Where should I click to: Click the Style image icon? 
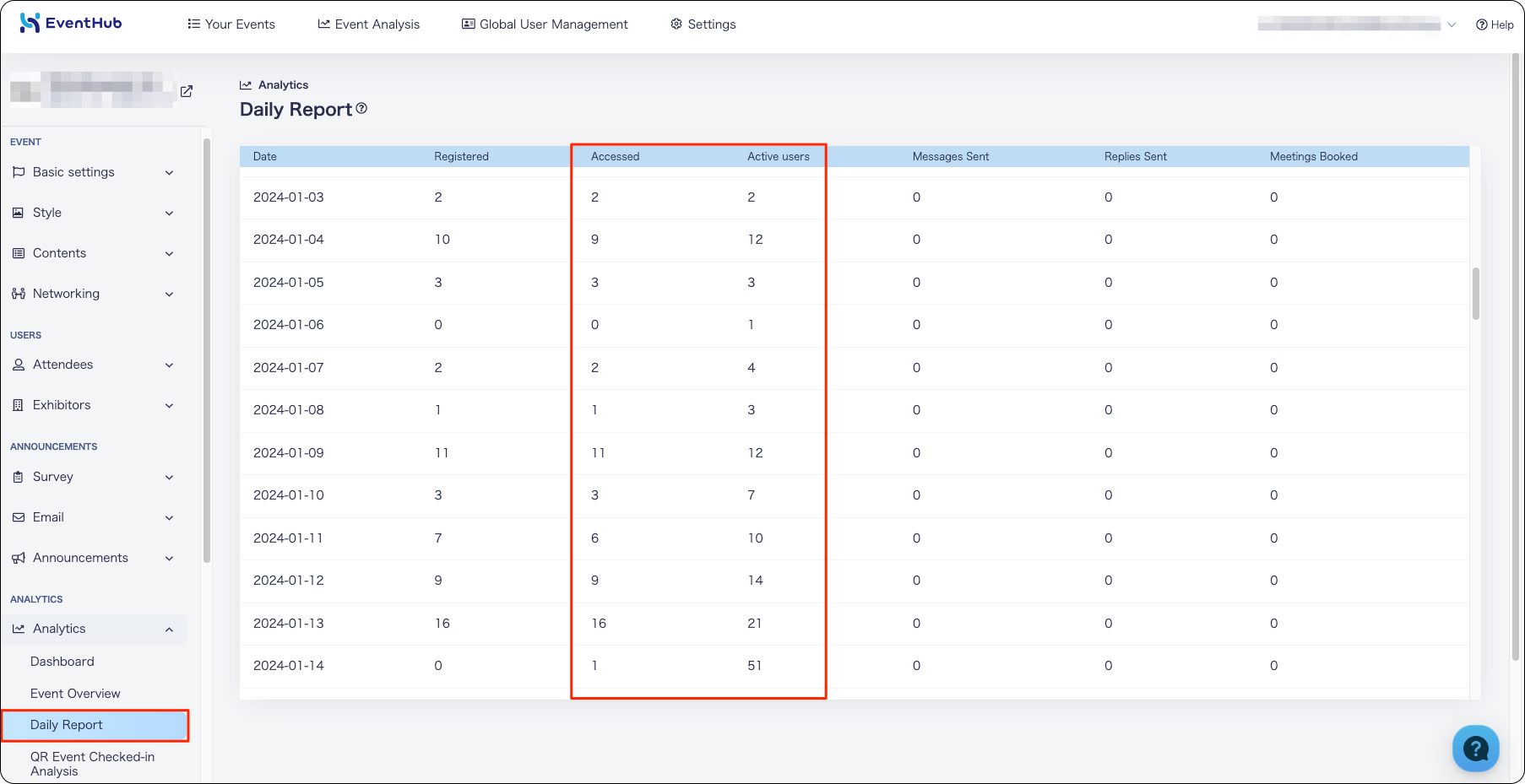[19, 213]
